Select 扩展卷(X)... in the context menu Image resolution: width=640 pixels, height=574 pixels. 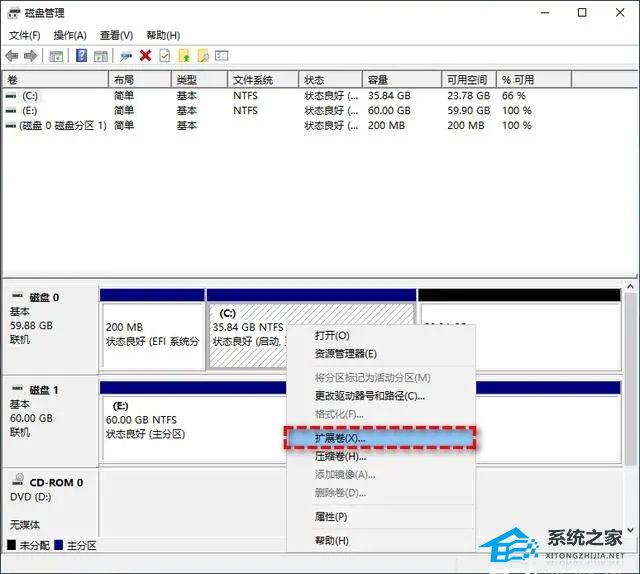point(381,438)
